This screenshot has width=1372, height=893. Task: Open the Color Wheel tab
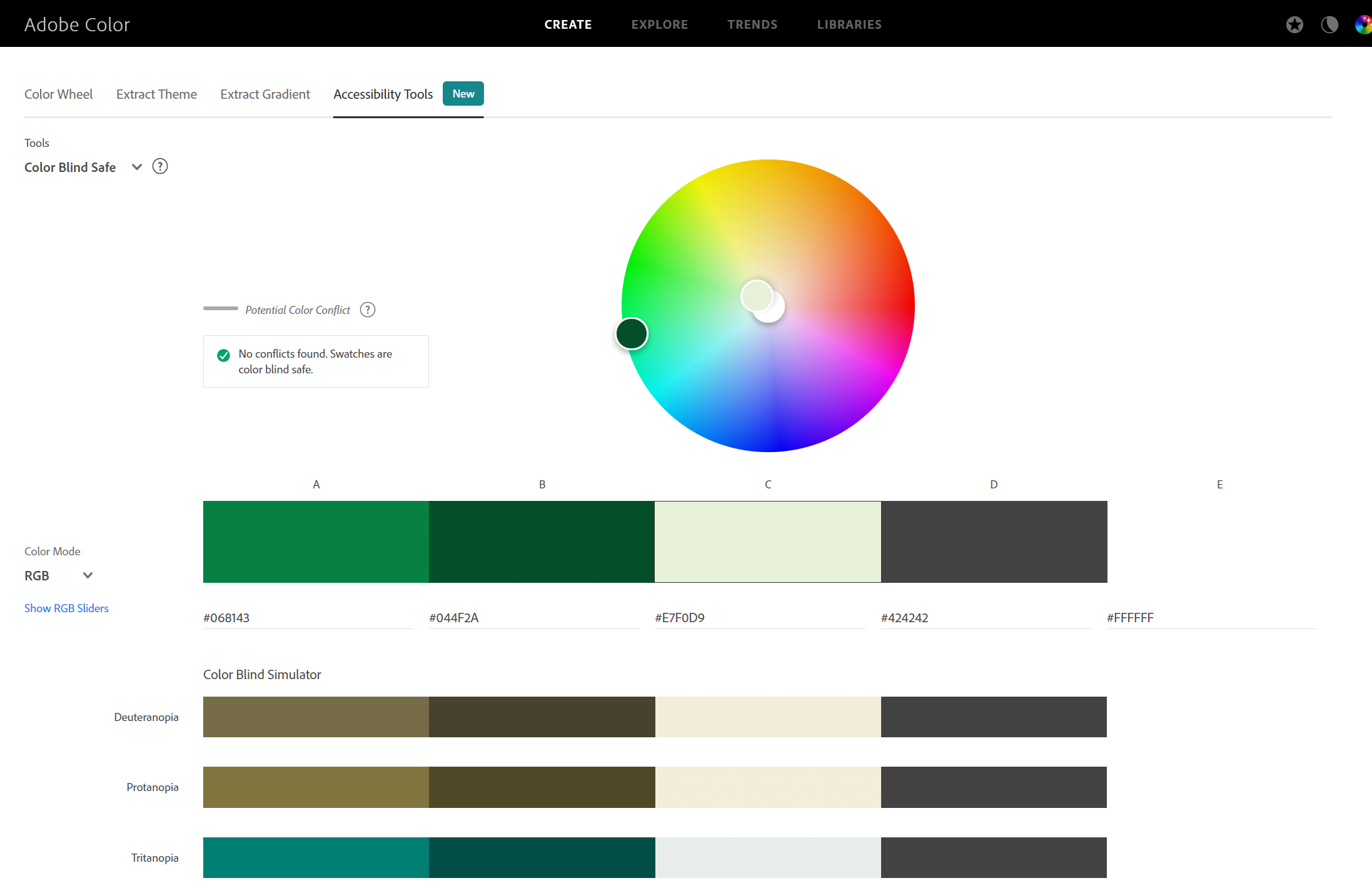[58, 94]
